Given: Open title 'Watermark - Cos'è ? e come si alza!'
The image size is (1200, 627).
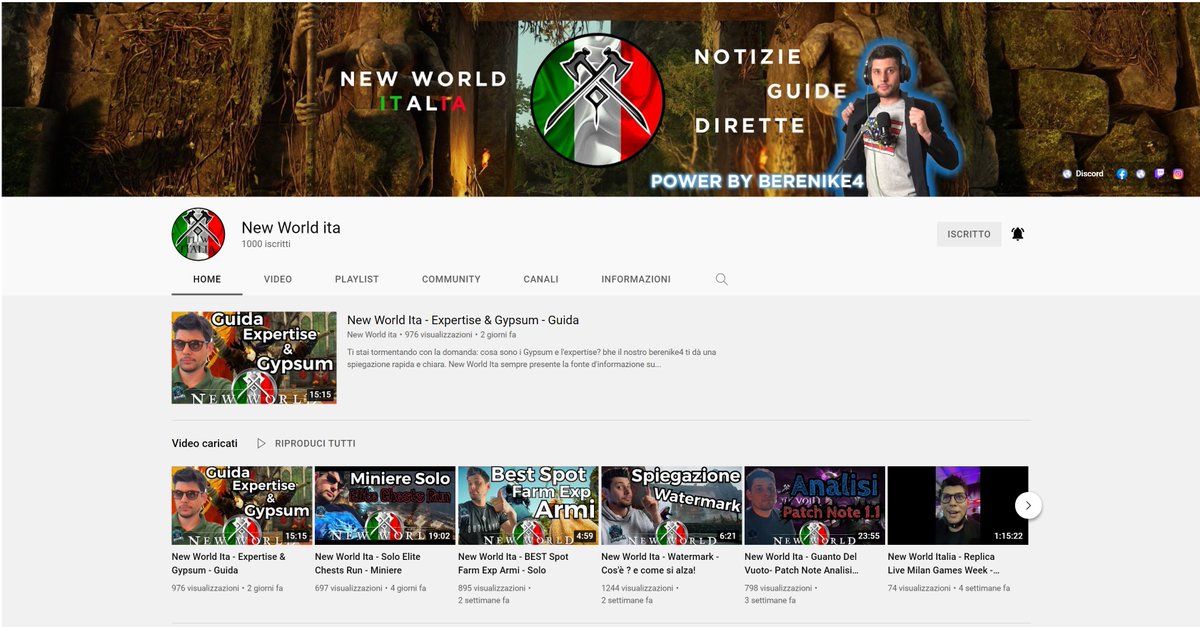Looking at the screenshot, I should (x=660, y=563).
